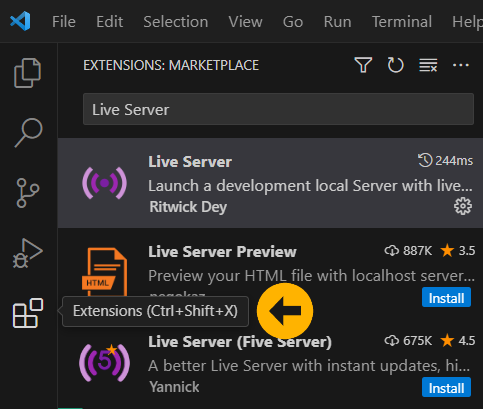Clear extensions search results

tap(428, 65)
